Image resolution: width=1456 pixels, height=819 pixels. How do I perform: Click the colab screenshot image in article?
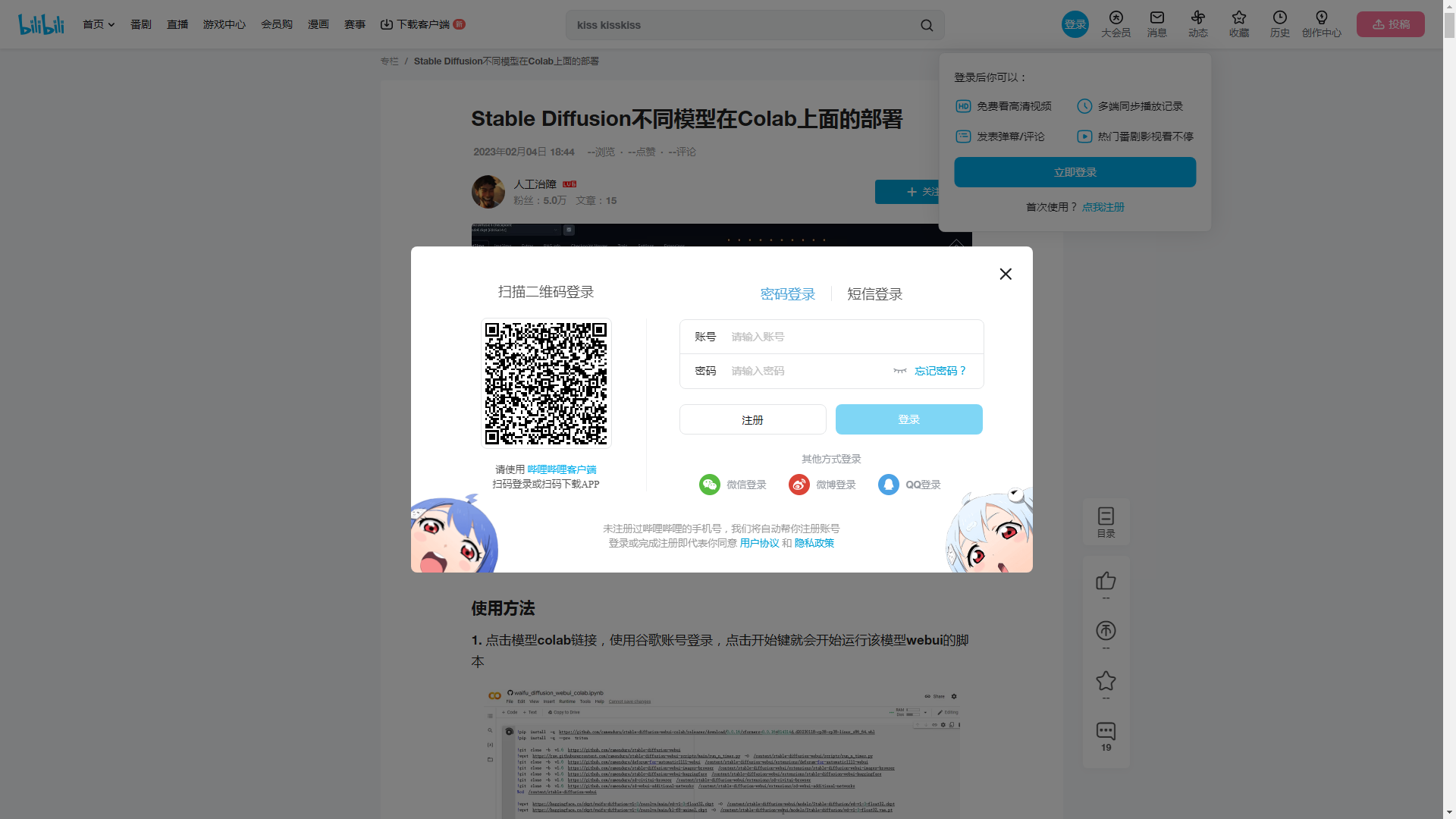722,753
